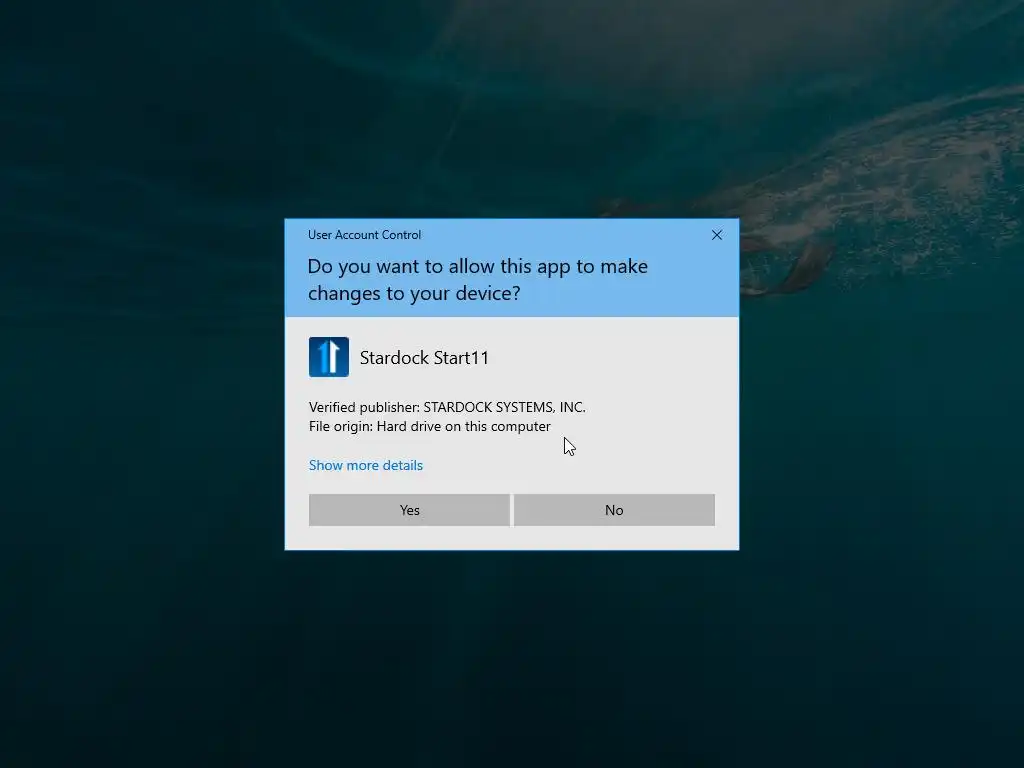The width and height of the screenshot is (1024, 768).
Task: Click the Verified publisher STARDOCK SYSTEMS line
Action: (447, 407)
